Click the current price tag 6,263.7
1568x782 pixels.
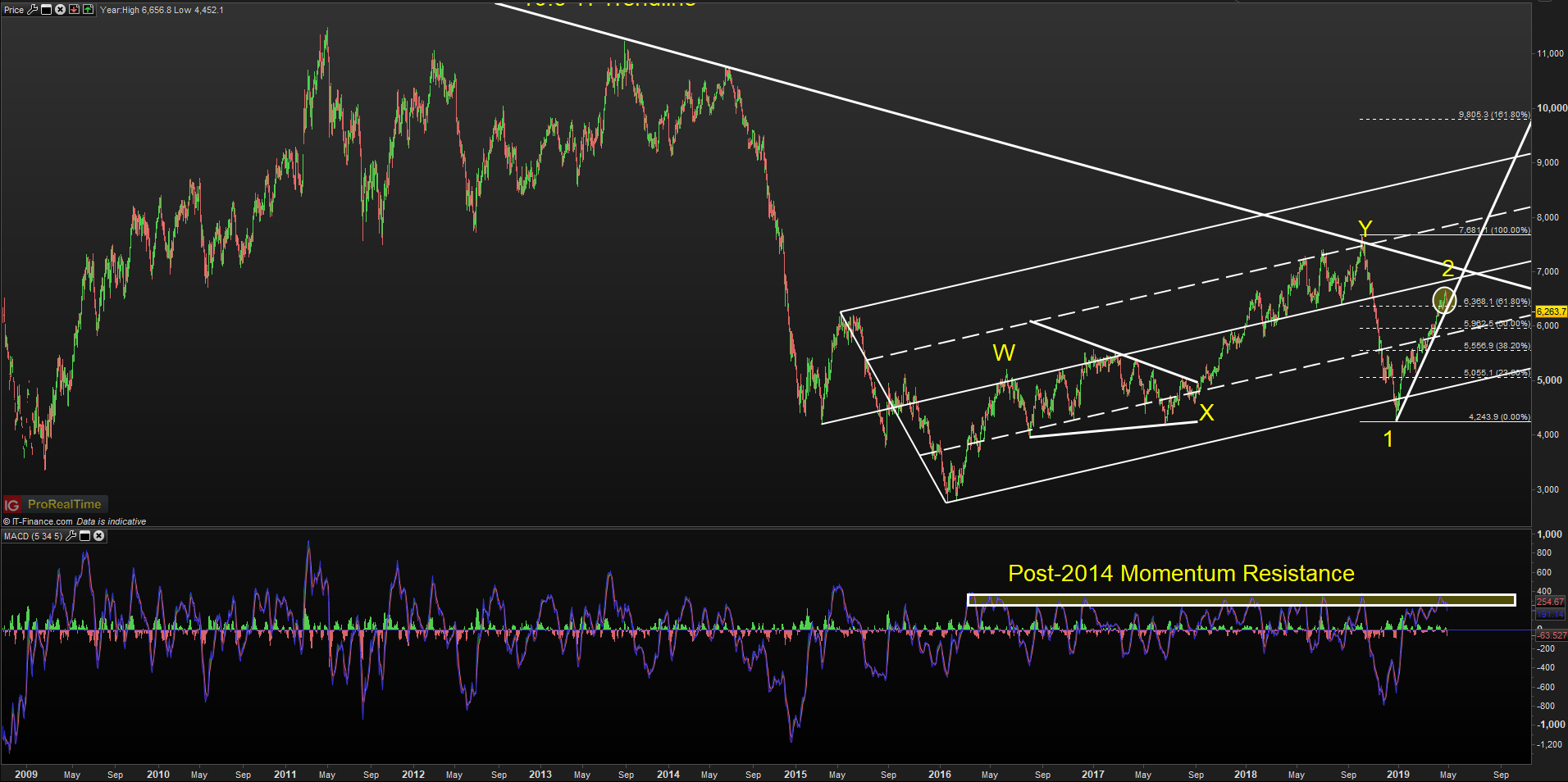pos(1551,311)
